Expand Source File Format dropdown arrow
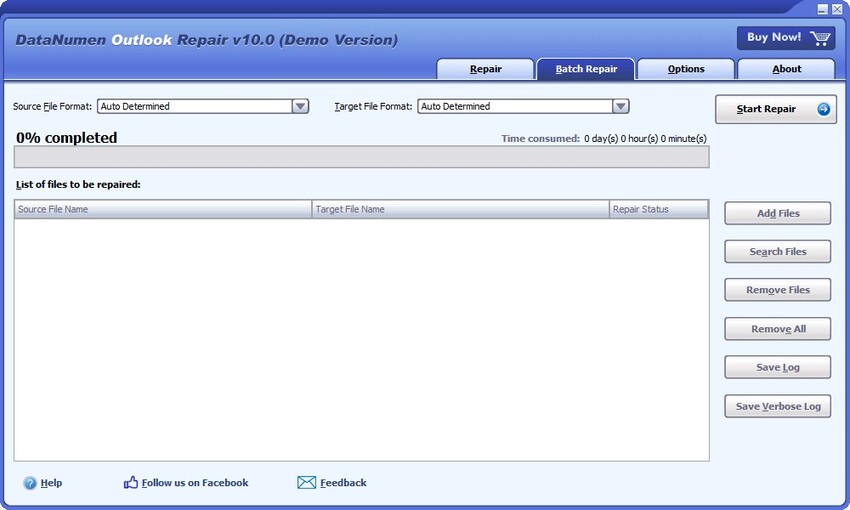Image resolution: width=850 pixels, height=510 pixels. [300, 106]
